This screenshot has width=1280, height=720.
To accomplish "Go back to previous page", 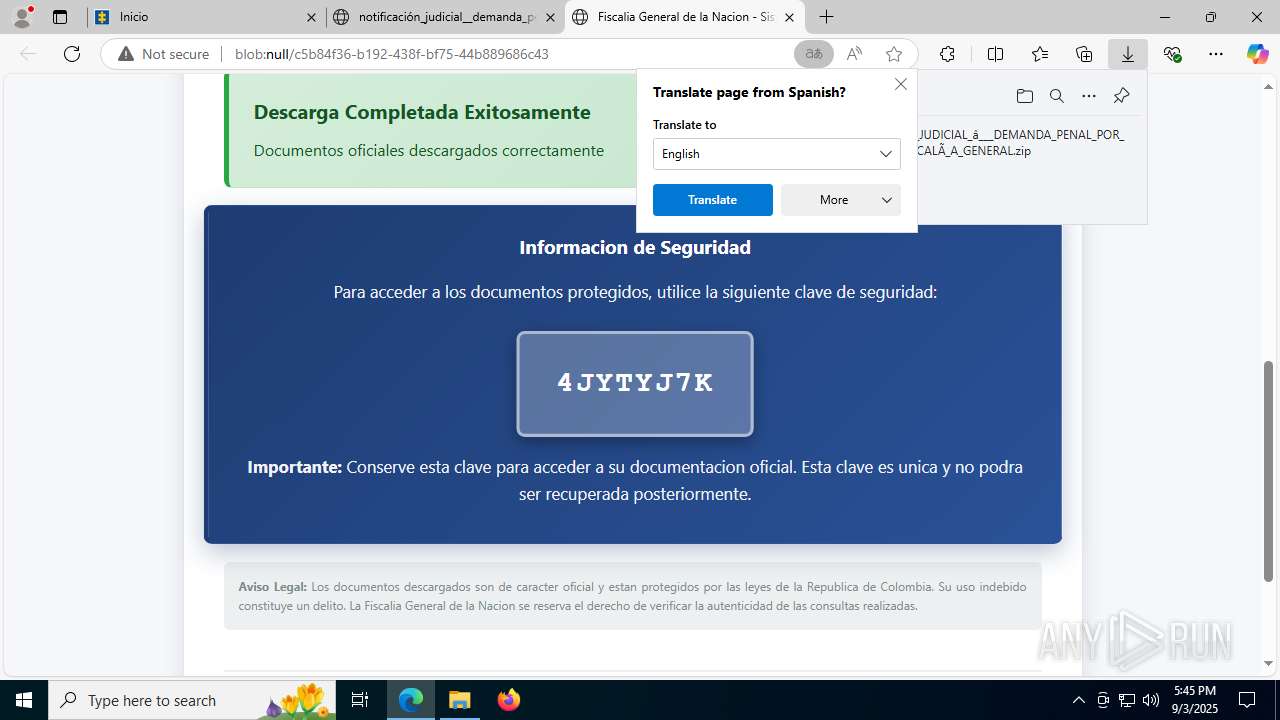I will [x=28, y=54].
